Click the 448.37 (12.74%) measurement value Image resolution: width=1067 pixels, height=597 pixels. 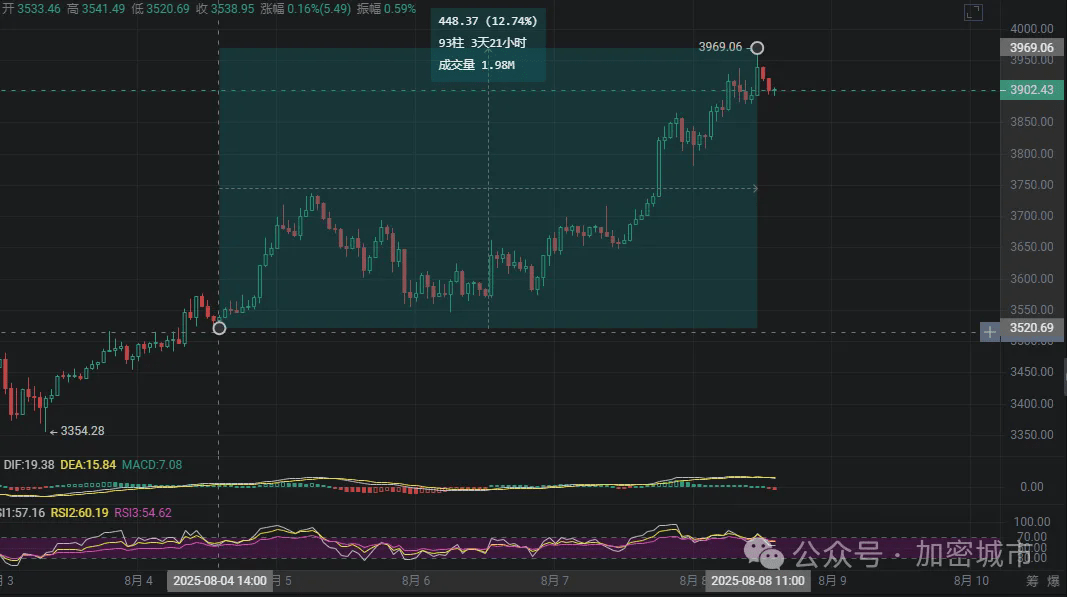pyautogui.click(x=488, y=21)
